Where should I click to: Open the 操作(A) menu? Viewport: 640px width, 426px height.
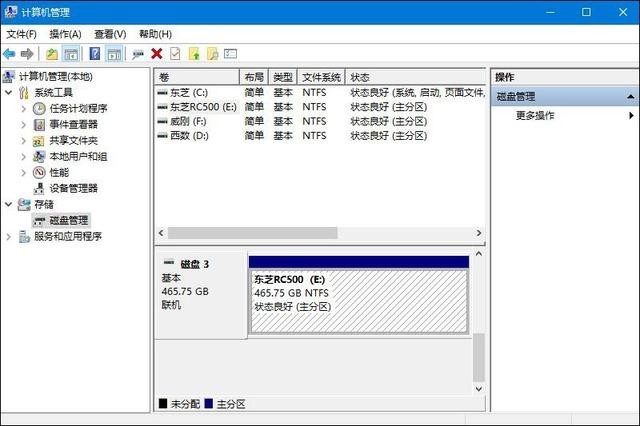[x=65, y=34]
